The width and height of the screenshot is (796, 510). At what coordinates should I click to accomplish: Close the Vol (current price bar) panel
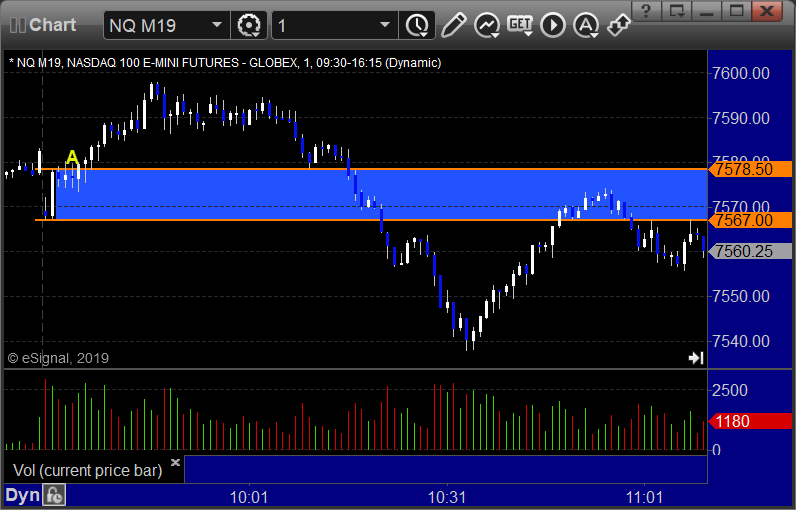(175, 462)
